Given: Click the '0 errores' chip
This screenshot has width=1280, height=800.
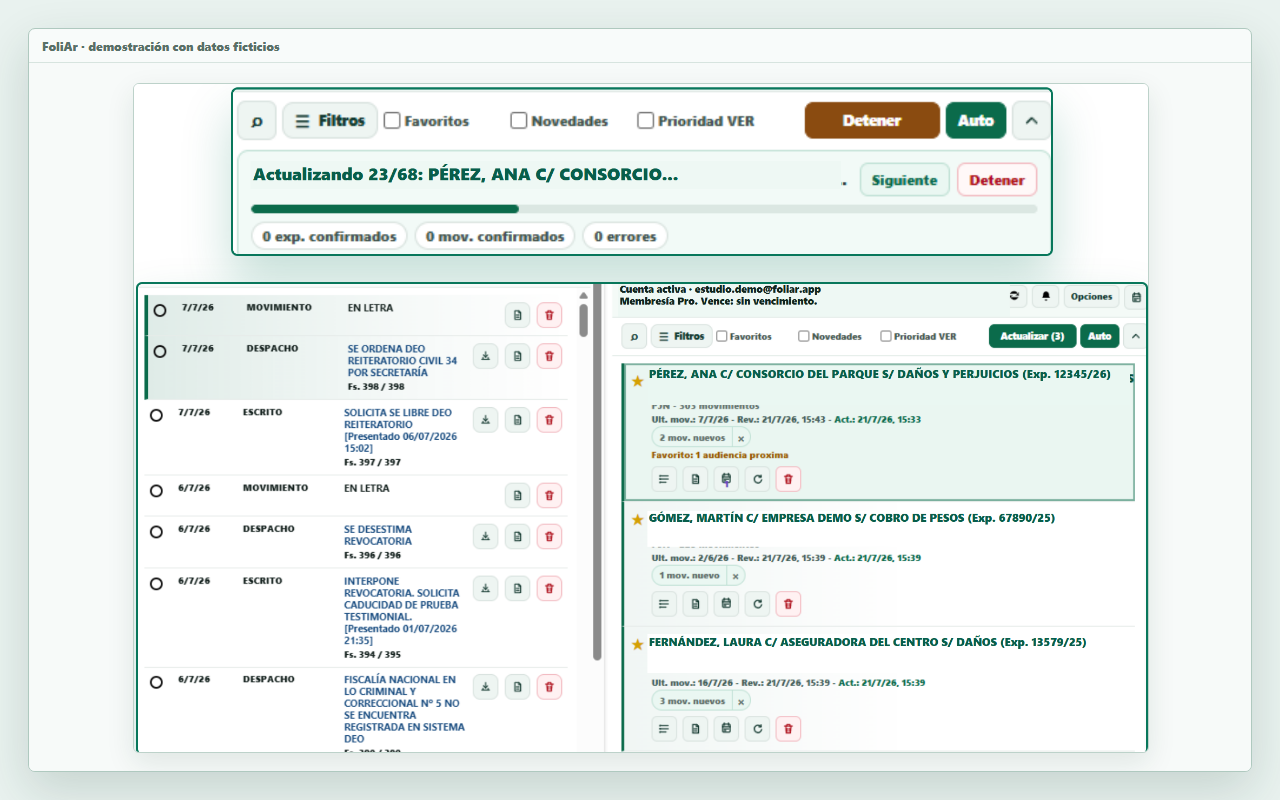Looking at the screenshot, I should (625, 237).
